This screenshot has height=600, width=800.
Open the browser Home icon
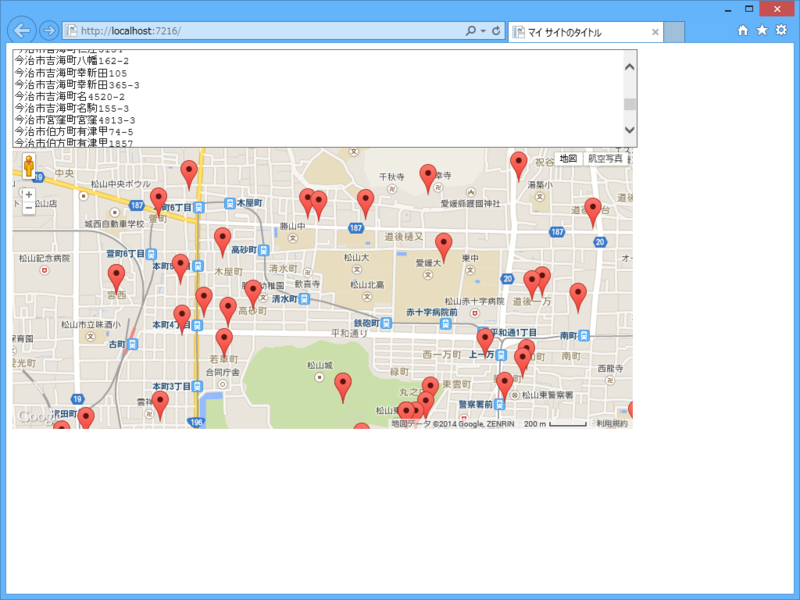tap(743, 31)
